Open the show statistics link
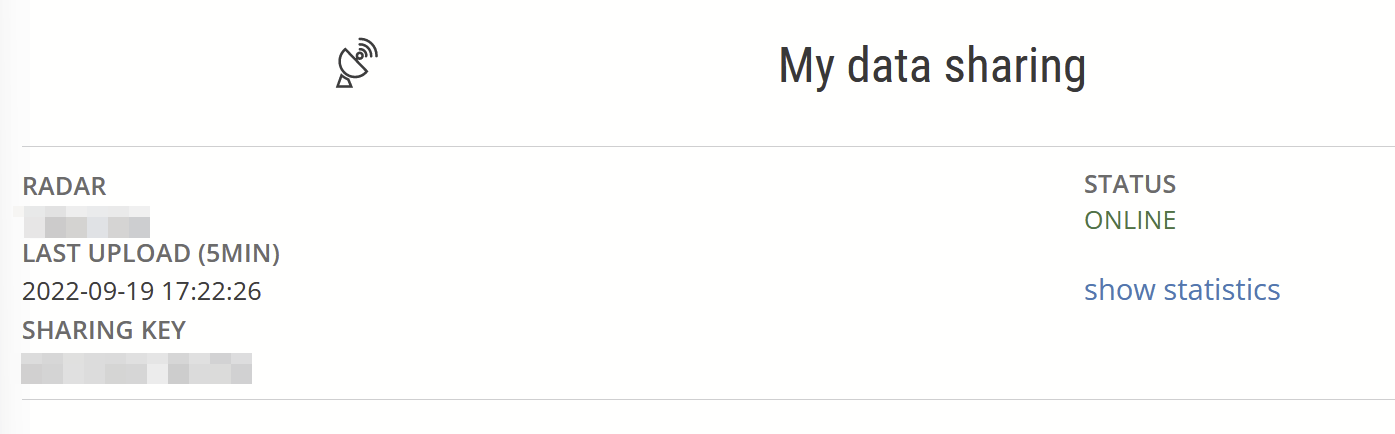The image size is (1395, 434). click(x=1182, y=290)
